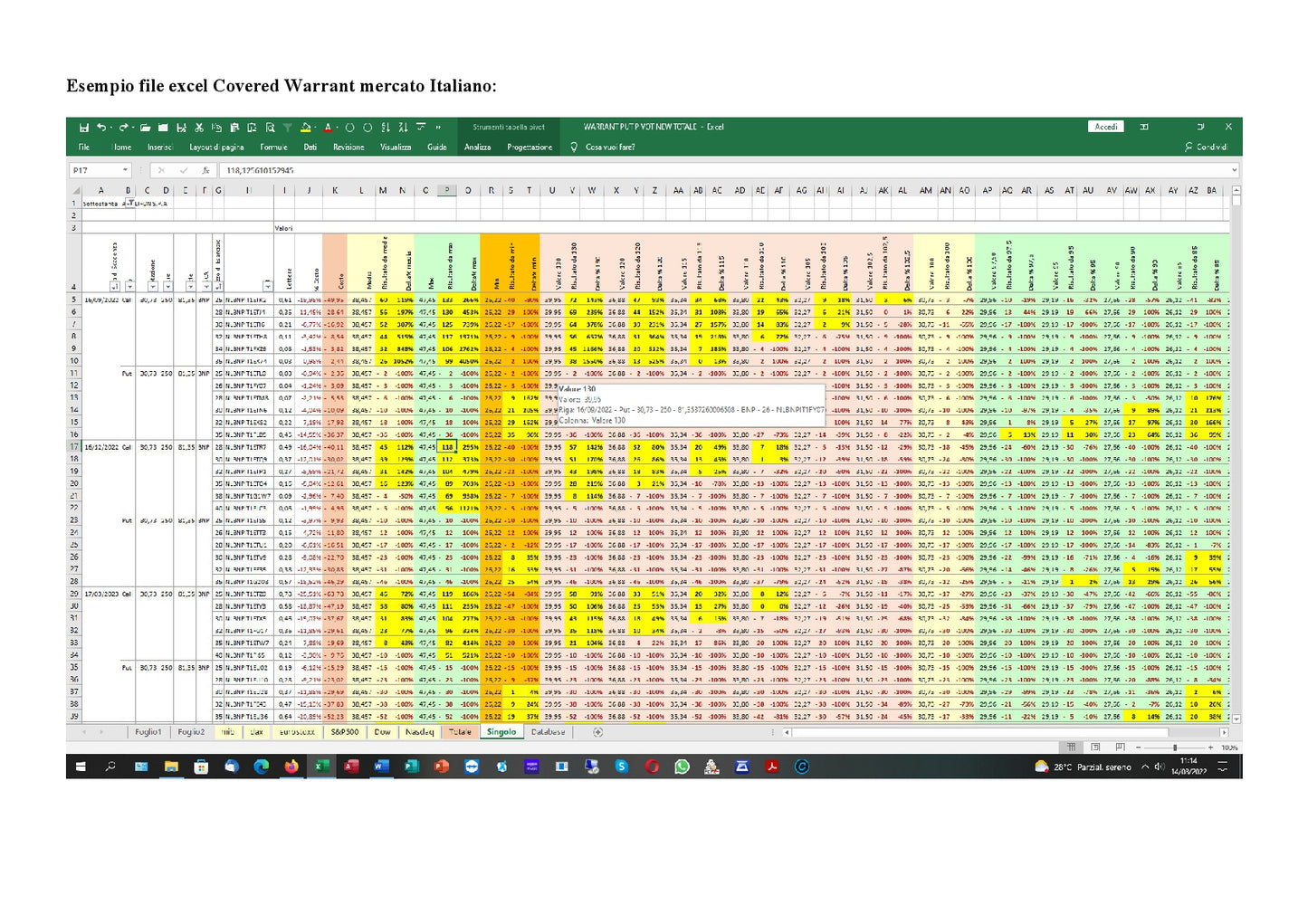Open the Progettazione ribbon tab
The width and height of the screenshot is (1308, 924).
[x=530, y=147]
